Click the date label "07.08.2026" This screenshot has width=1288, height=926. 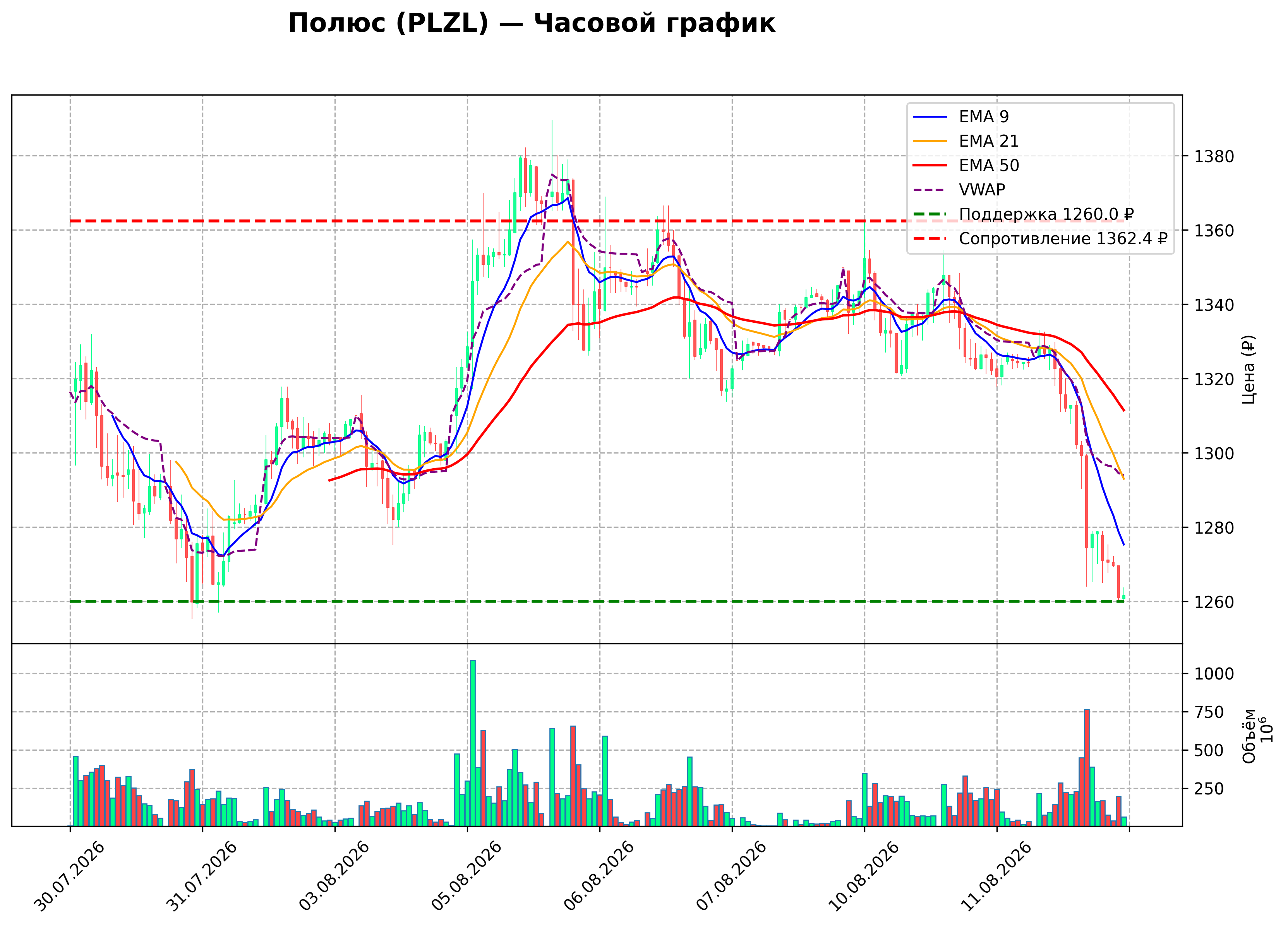[x=732, y=876]
